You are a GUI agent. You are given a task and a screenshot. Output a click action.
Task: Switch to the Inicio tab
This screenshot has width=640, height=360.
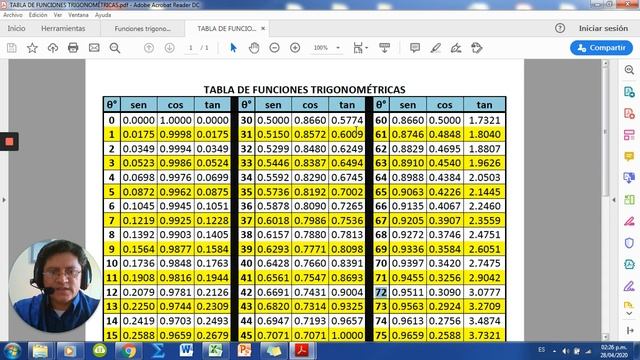(16, 28)
